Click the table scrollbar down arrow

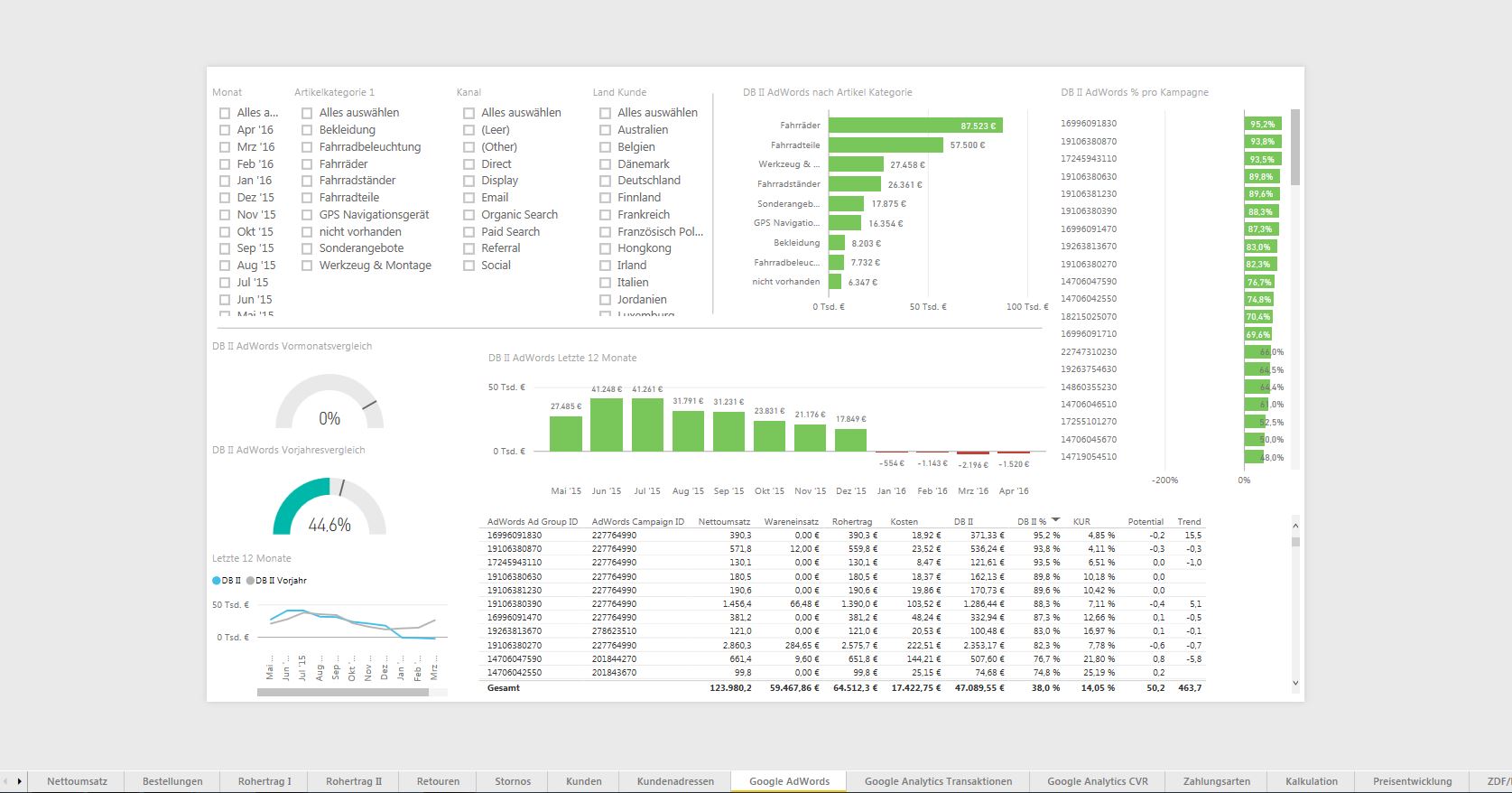(1295, 684)
